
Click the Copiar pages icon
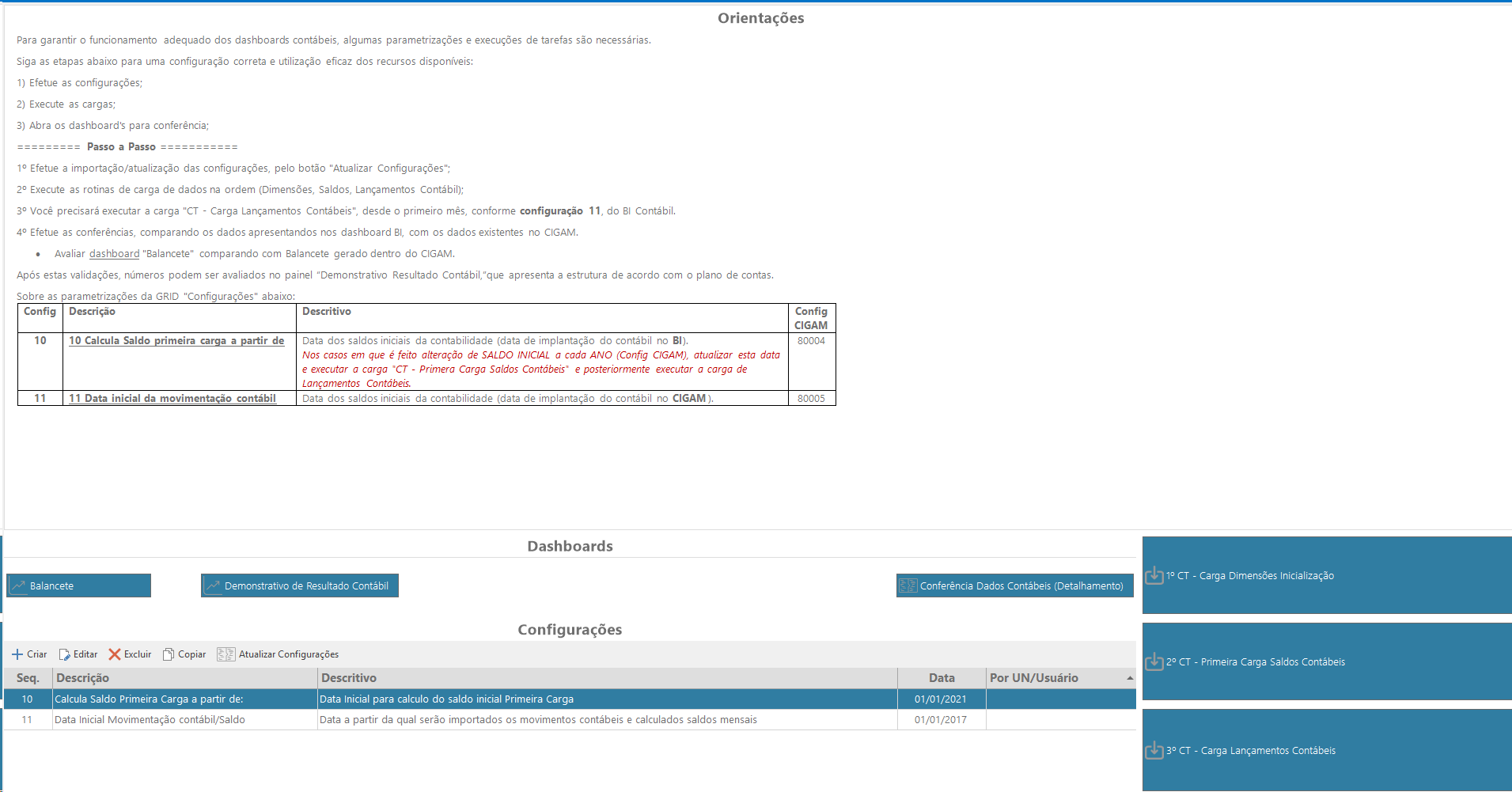tap(169, 654)
